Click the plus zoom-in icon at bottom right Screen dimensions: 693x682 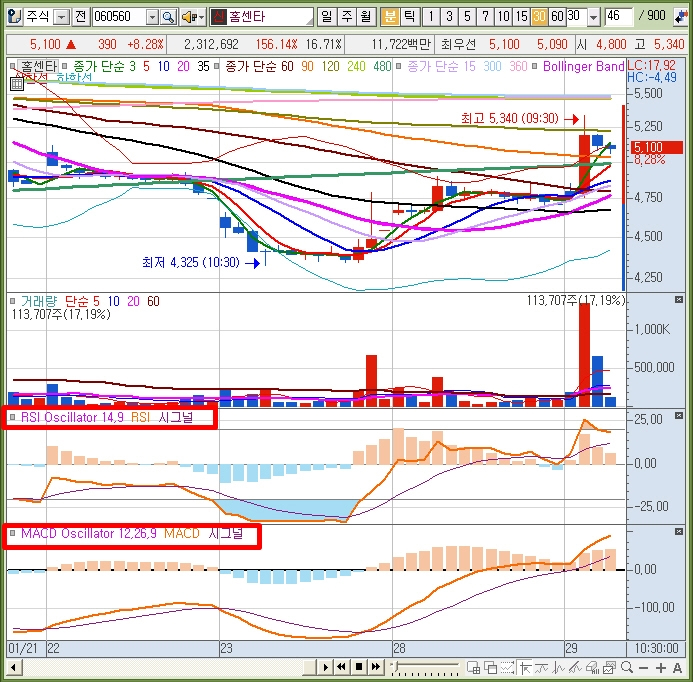[661, 667]
